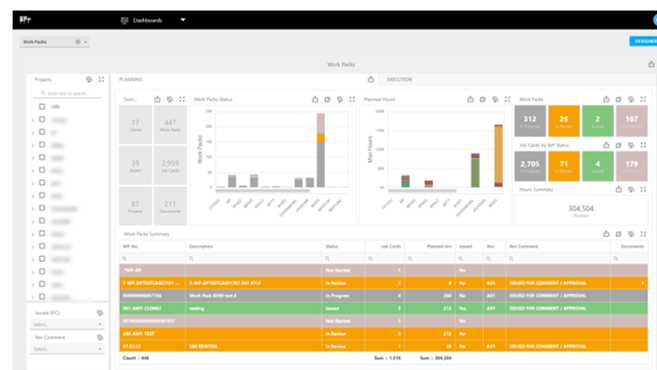Clear filter on Job Cards by WP Status
This screenshot has width=657, height=370.
631,145
